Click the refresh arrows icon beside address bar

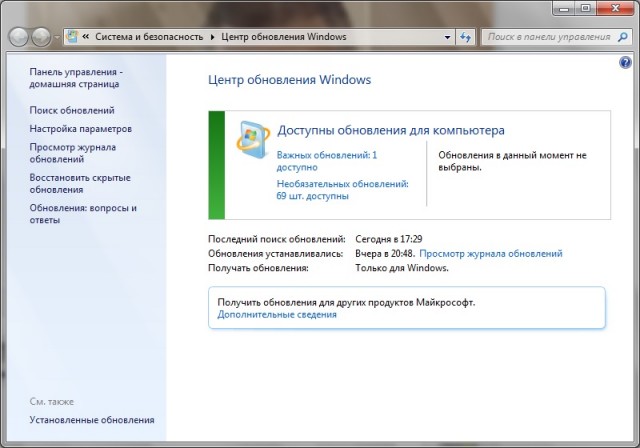[x=465, y=37]
